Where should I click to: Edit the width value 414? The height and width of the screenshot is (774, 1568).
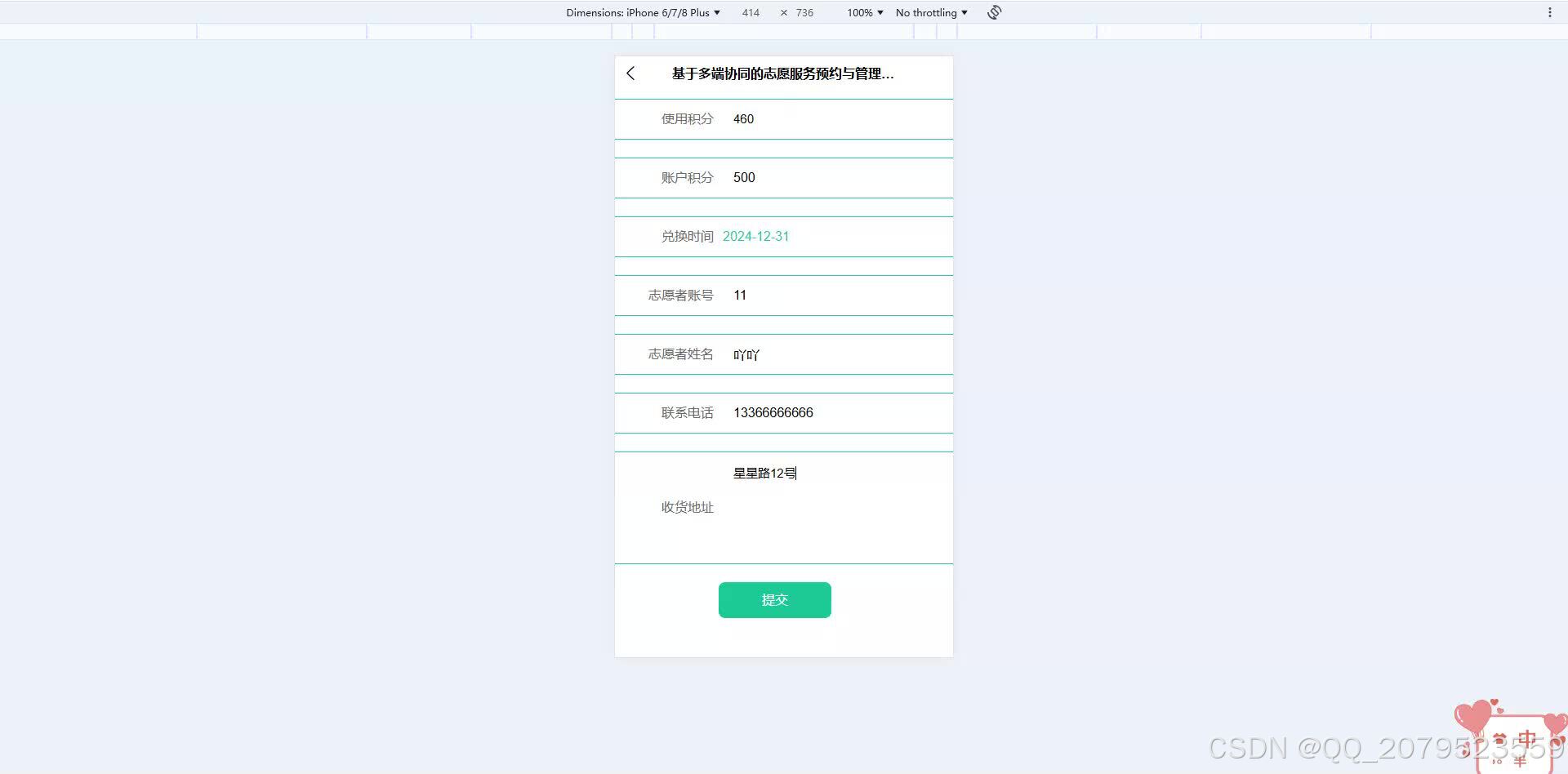point(751,12)
